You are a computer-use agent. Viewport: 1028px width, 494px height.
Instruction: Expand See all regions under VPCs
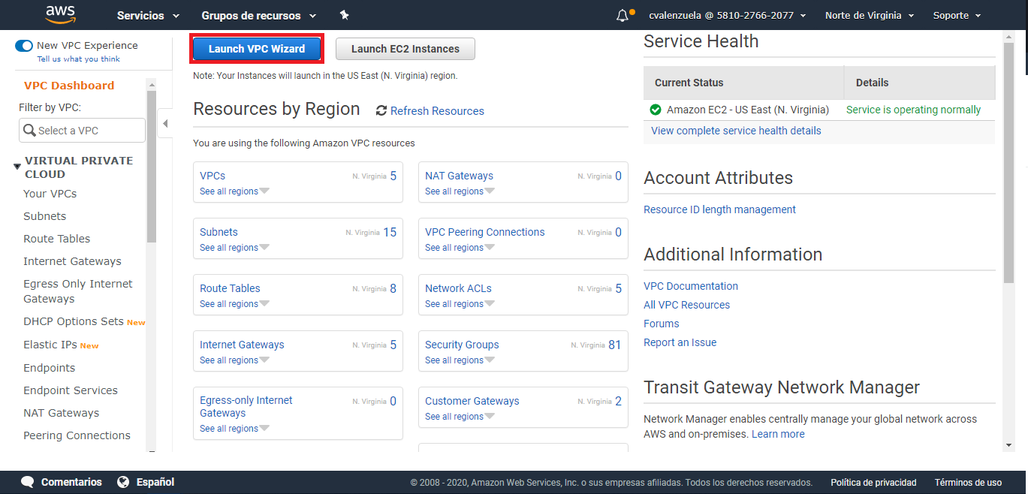click(234, 192)
